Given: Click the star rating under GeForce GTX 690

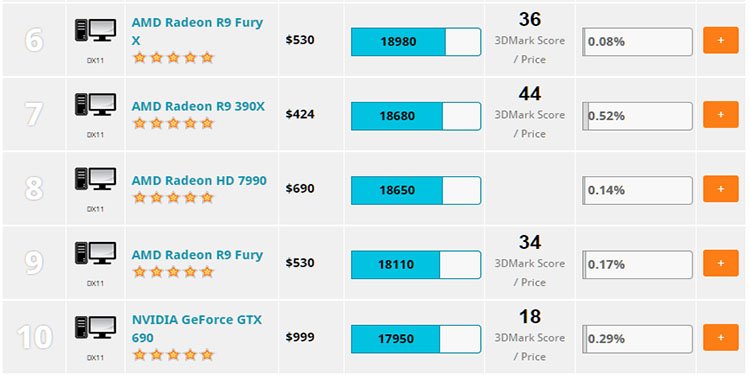Looking at the screenshot, I should [173, 355].
